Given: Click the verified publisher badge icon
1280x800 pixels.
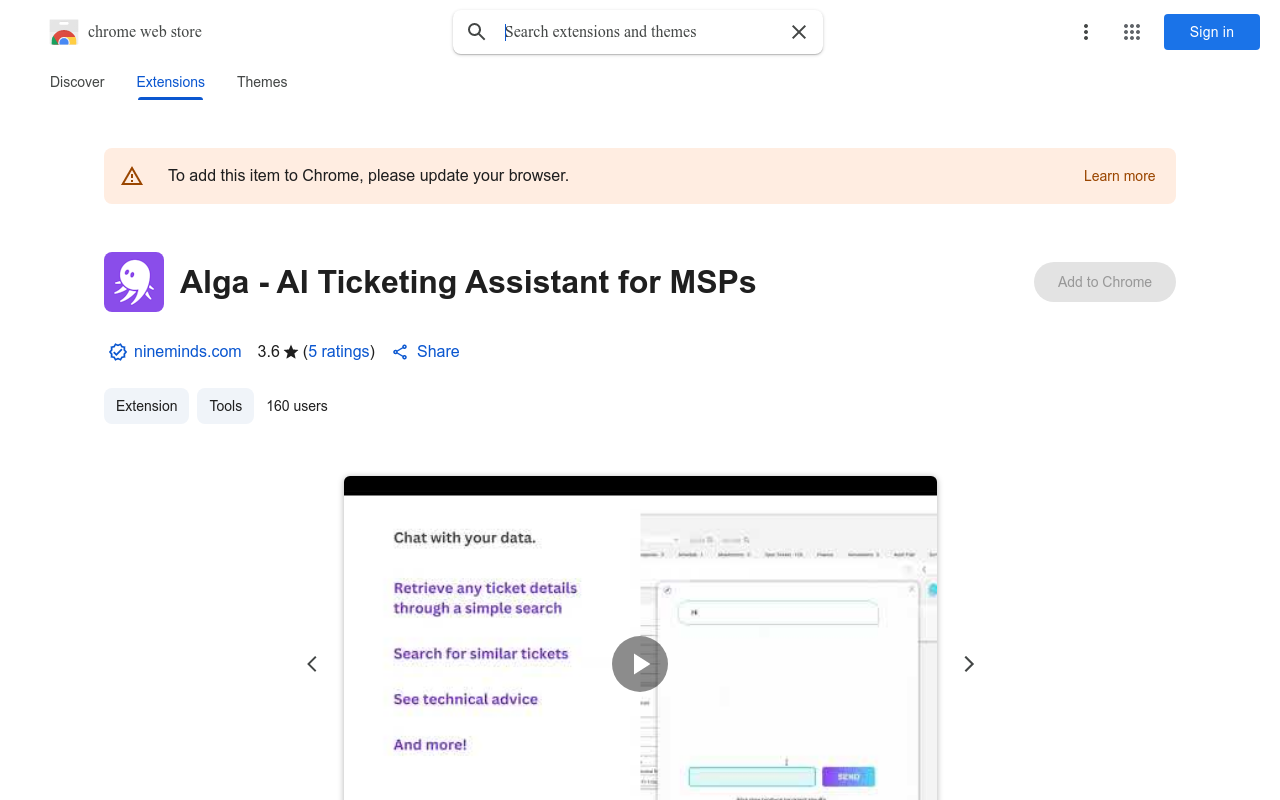Looking at the screenshot, I should click(118, 352).
